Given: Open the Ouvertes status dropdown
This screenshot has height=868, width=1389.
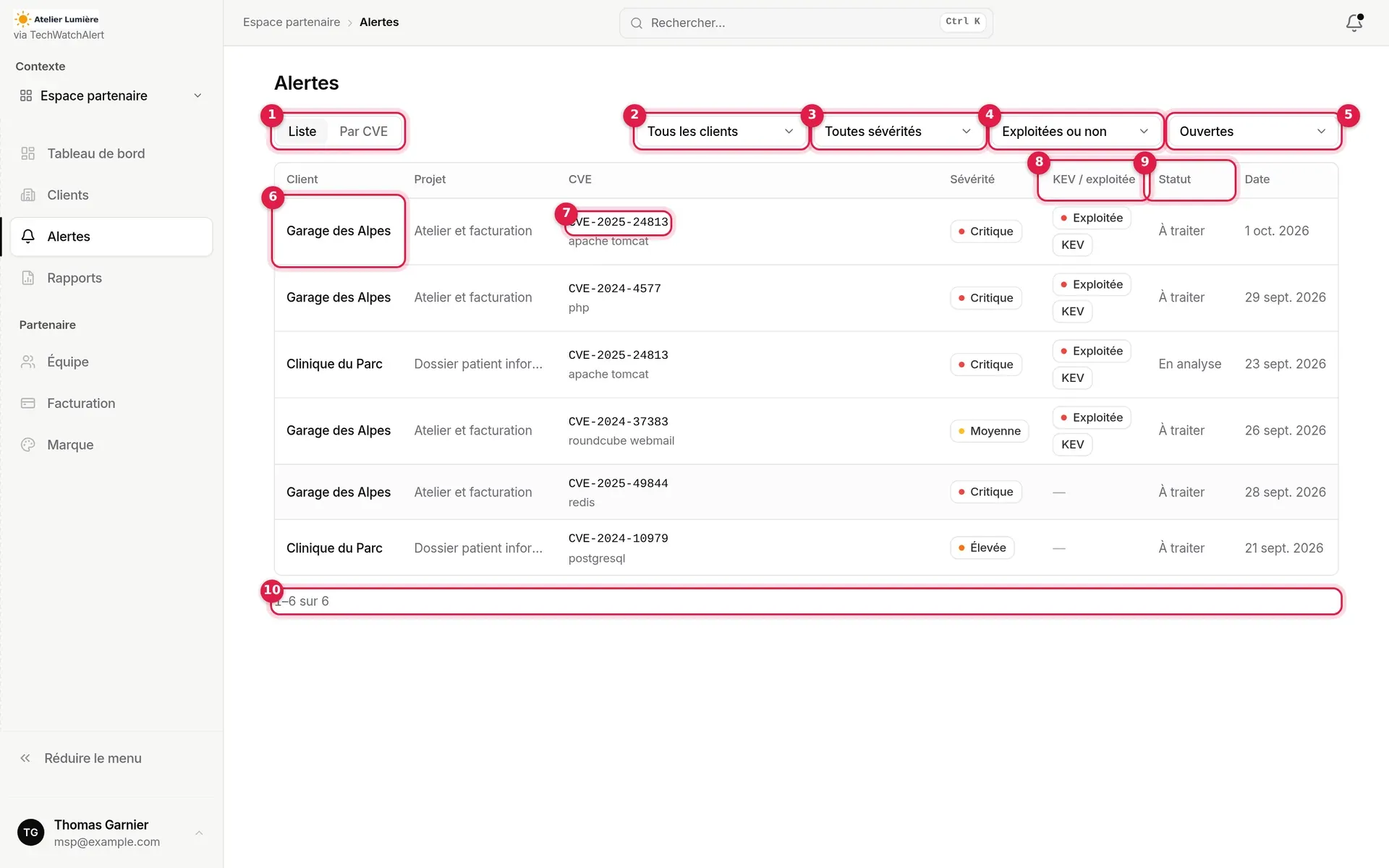Looking at the screenshot, I should pyautogui.click(x=1253, y=131).
